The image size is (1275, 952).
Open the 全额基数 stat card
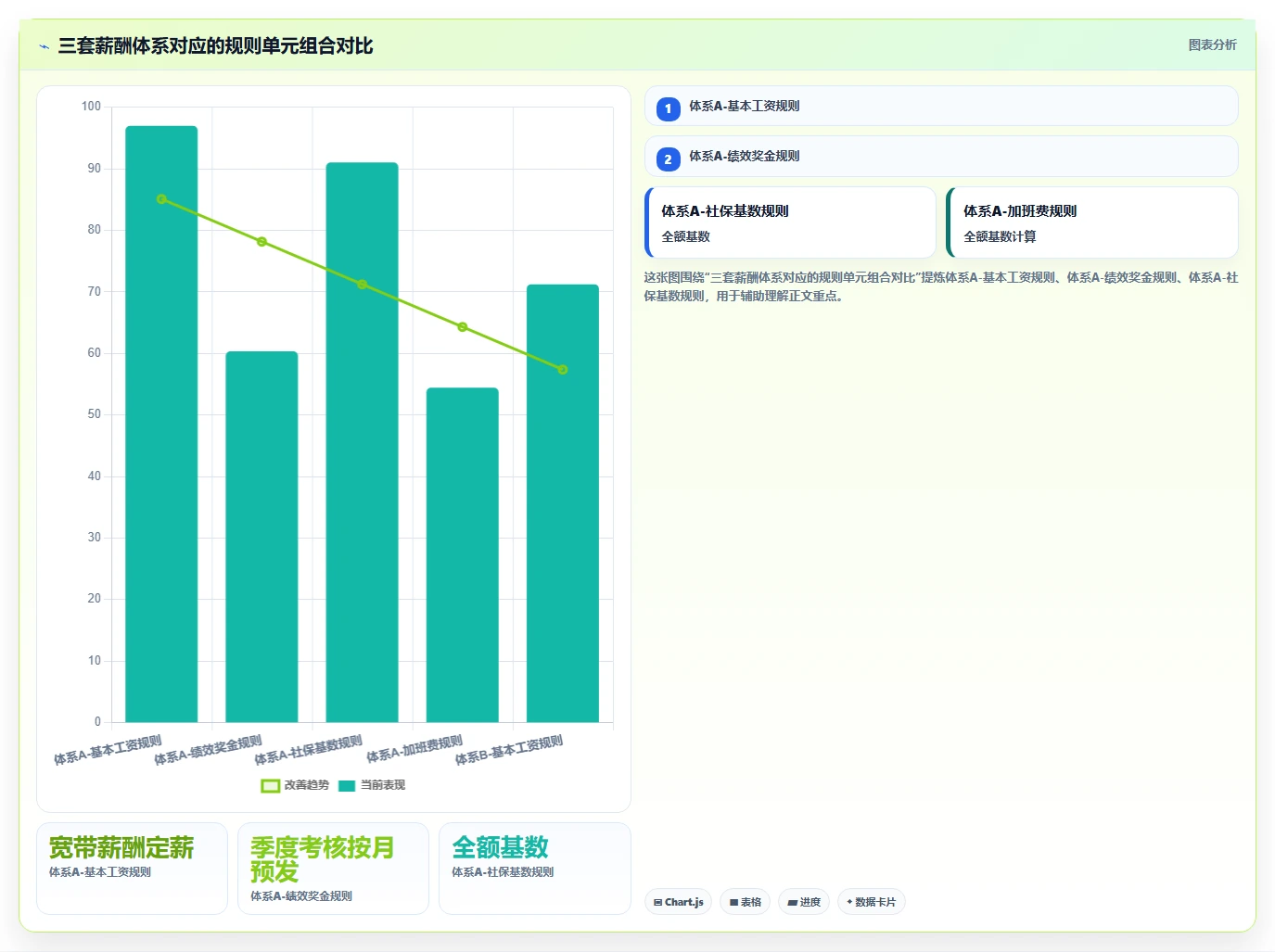pos(534,869)
